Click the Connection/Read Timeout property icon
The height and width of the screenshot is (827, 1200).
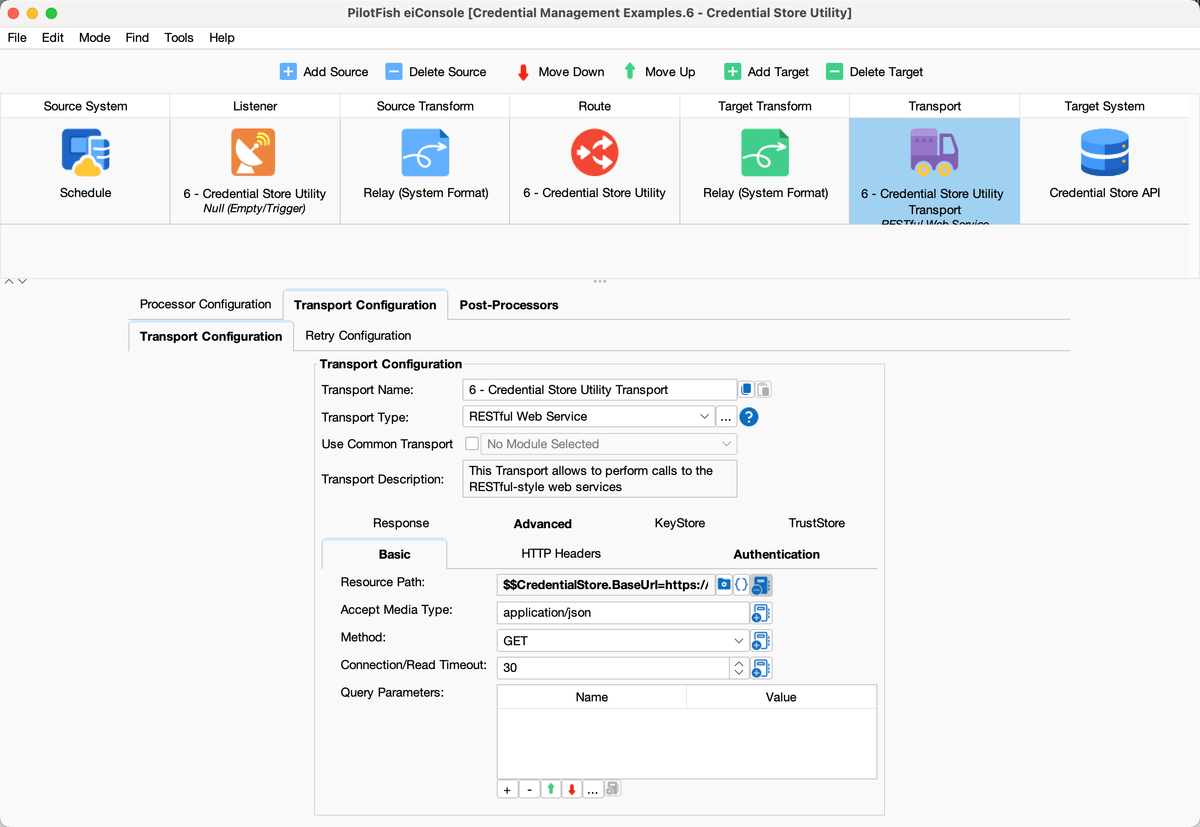coord(761,668)
